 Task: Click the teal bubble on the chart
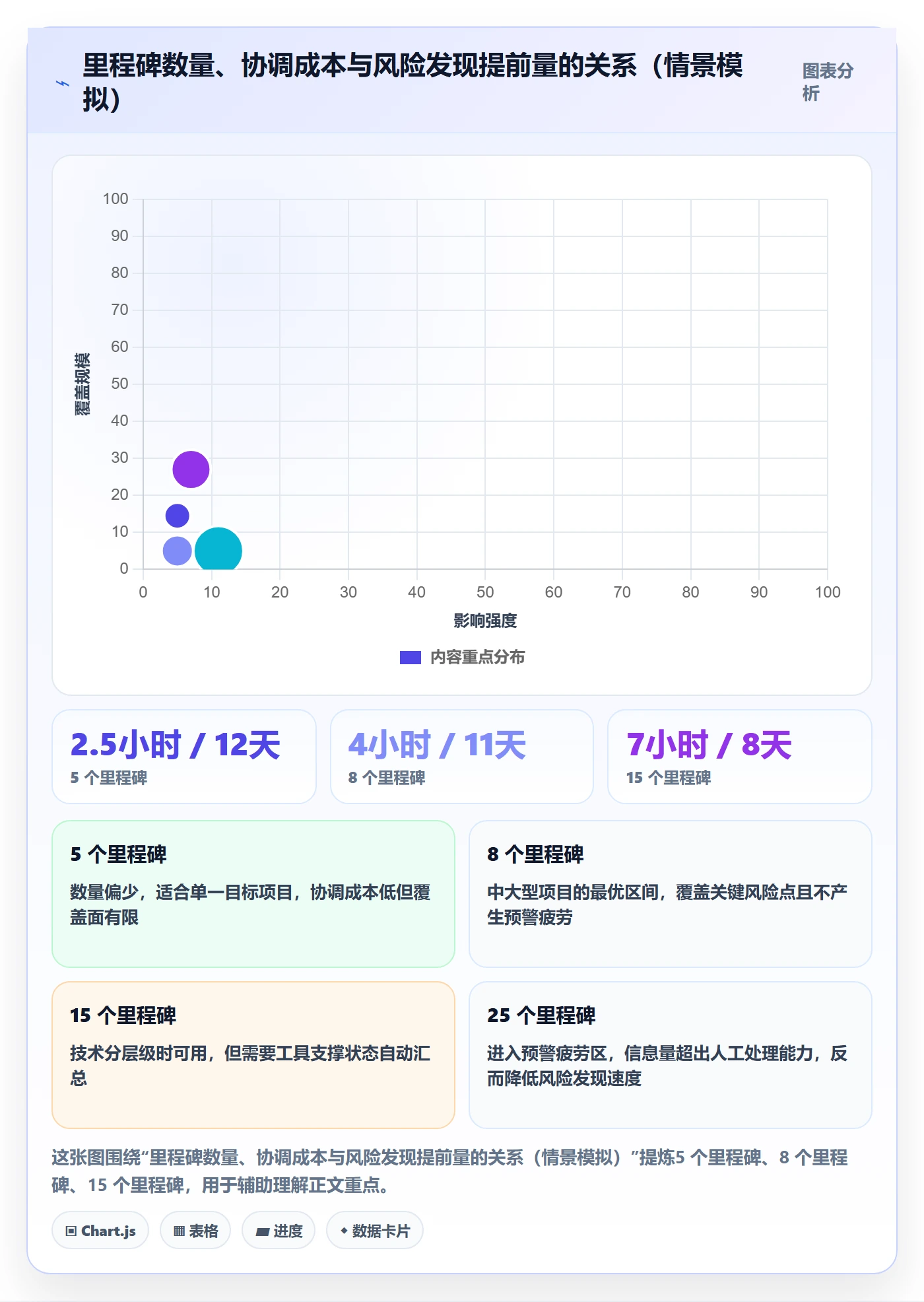218,549
